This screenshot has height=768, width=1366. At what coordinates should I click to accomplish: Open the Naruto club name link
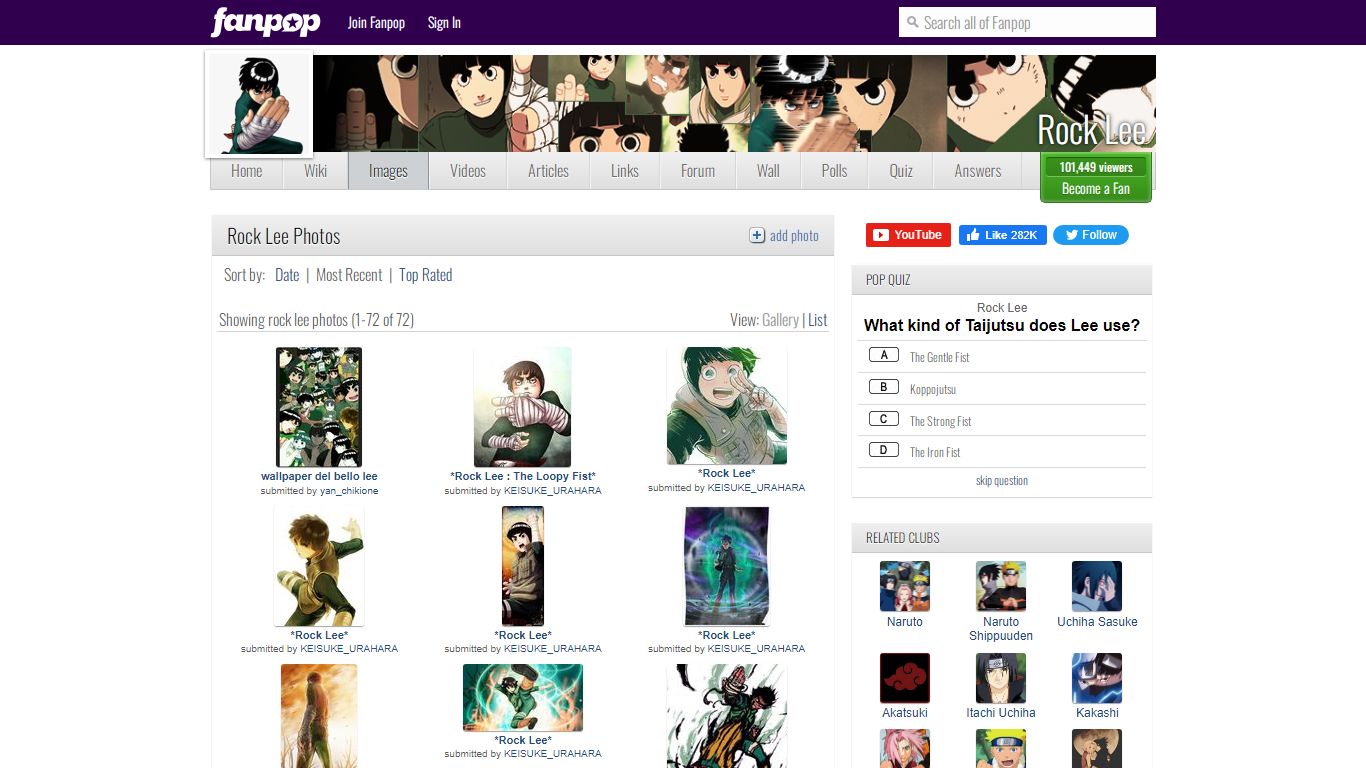[905, 622]
